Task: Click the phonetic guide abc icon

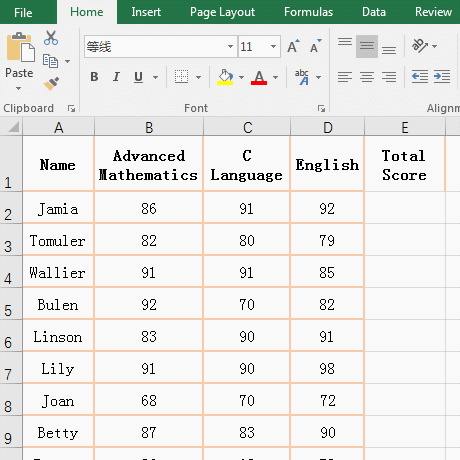Action: pyautogui.click(x=302, y=77)
